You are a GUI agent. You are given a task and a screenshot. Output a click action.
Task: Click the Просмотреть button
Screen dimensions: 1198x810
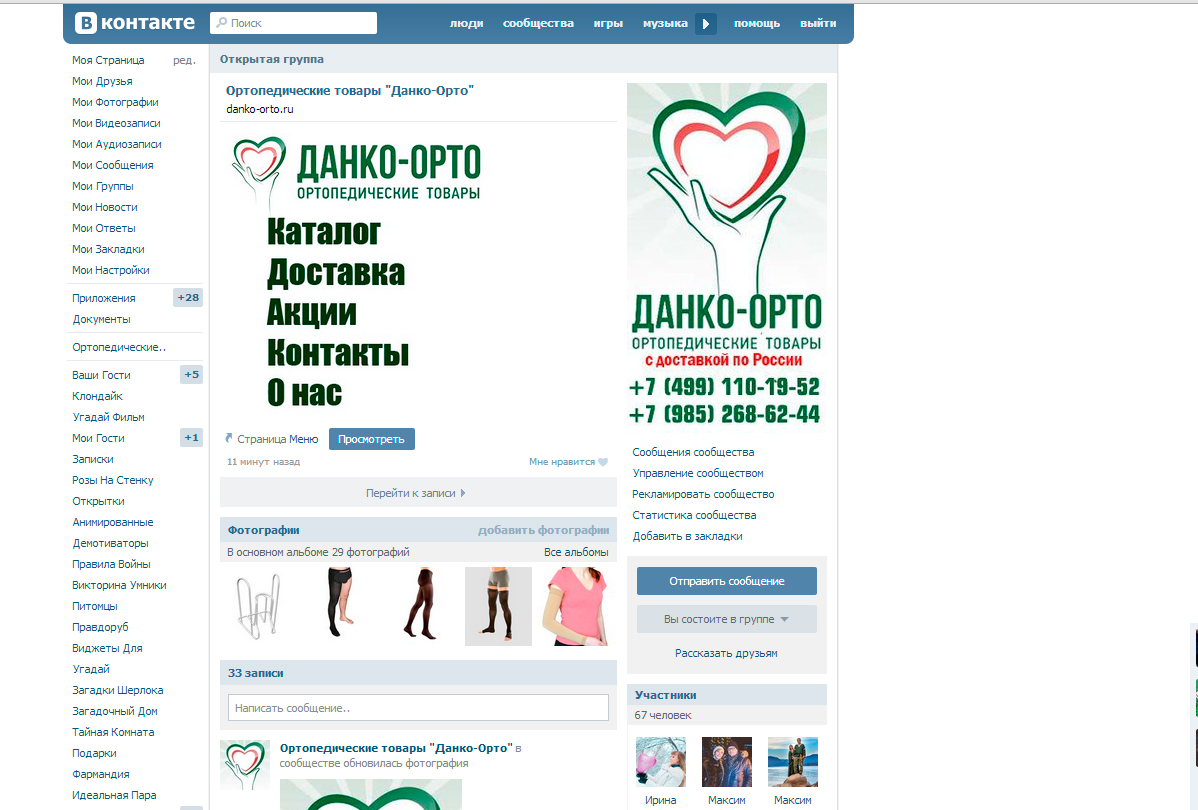tap(371, 439)
